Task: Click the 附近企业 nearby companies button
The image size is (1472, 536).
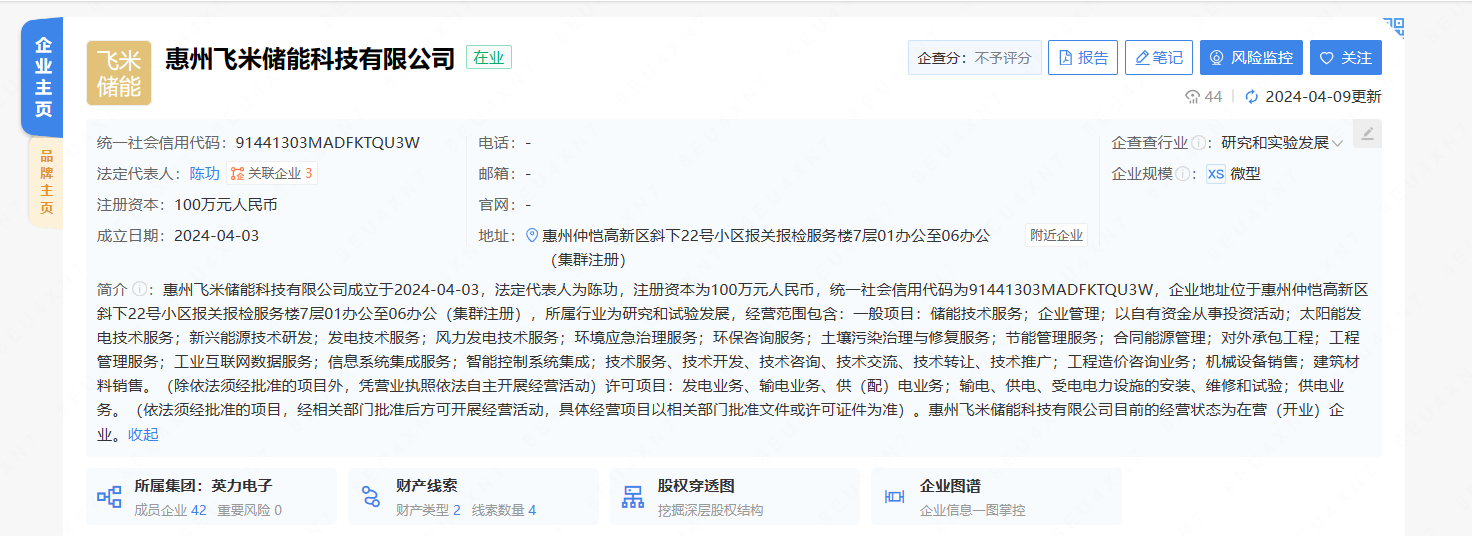Action: (1056, 236)
